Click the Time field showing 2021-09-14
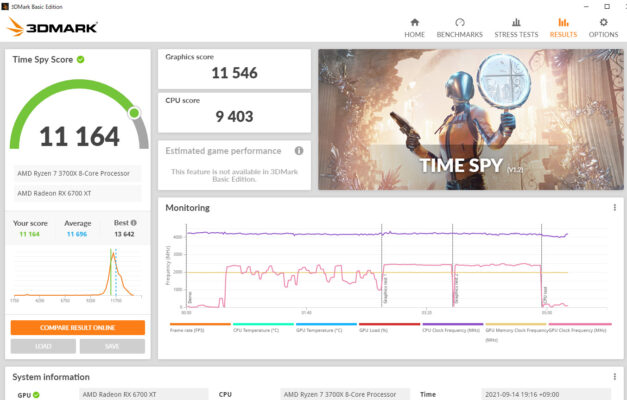This screenshot has height=400, width=627. 546,394
